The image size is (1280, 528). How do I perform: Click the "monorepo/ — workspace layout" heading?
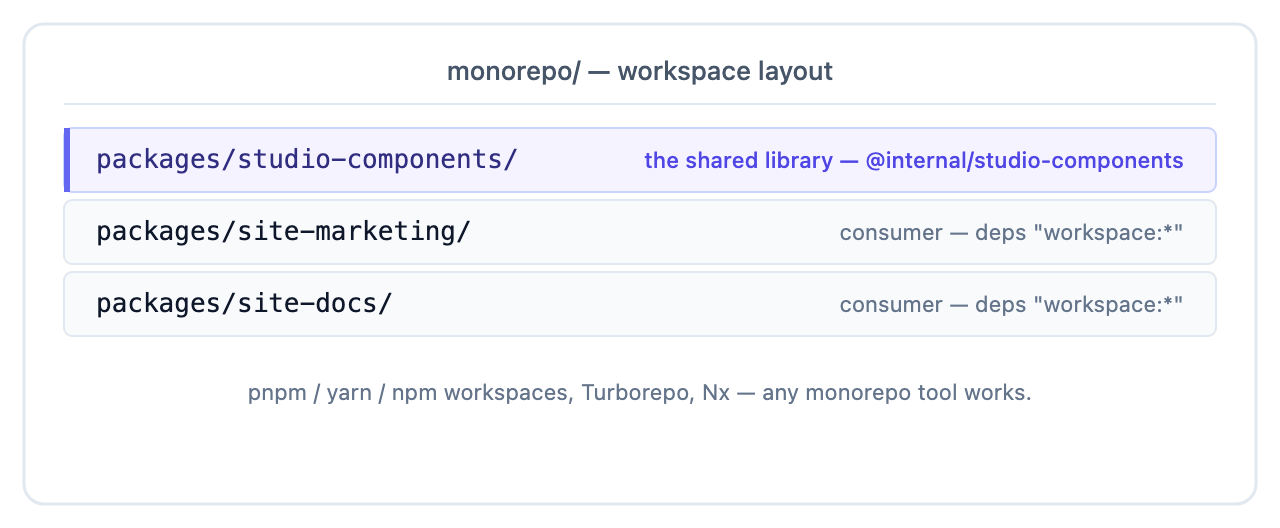[x=640, y=72]
